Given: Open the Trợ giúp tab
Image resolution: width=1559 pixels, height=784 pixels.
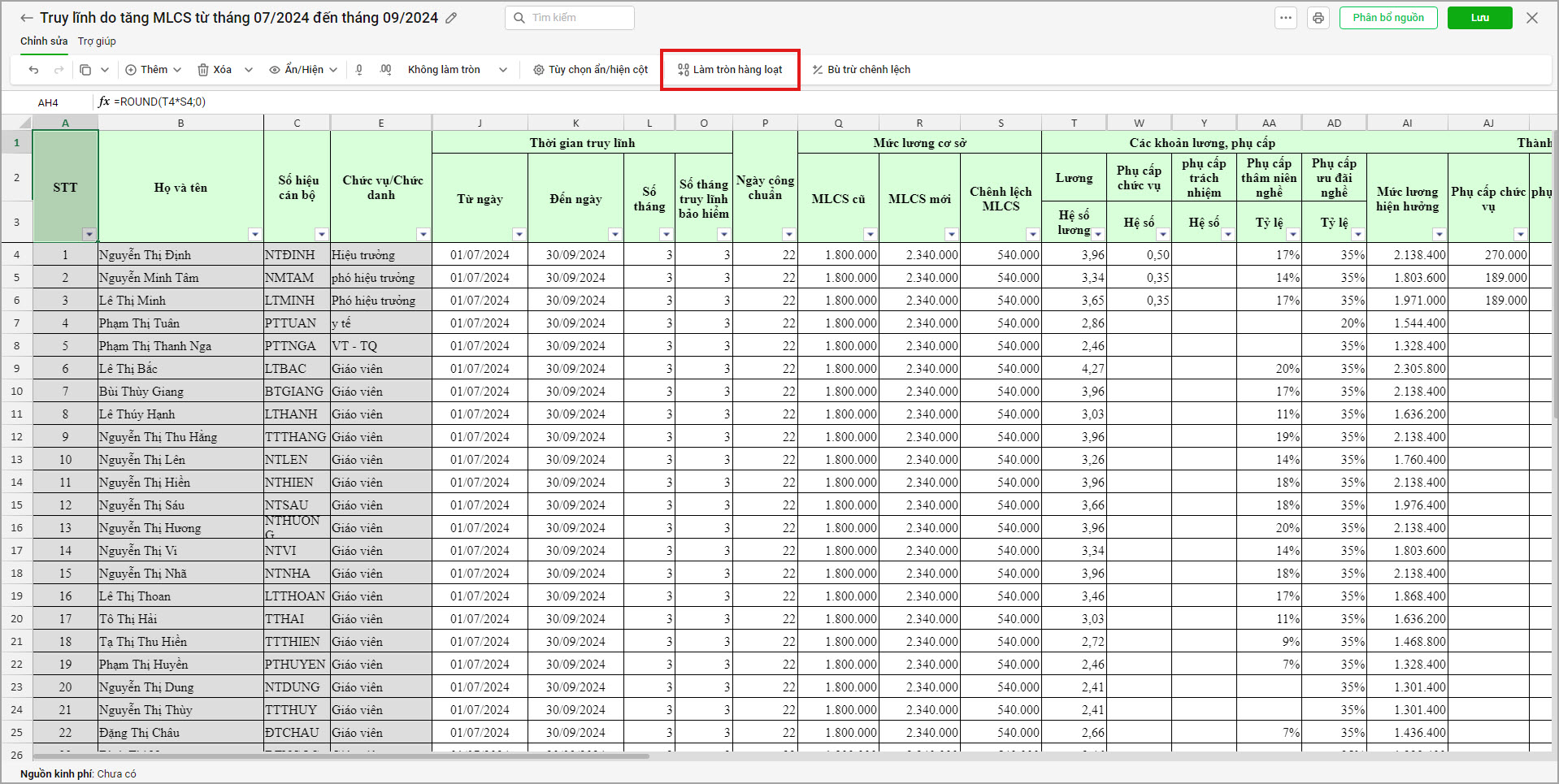Looking at the screenshot, I should [x=97, y=41].
